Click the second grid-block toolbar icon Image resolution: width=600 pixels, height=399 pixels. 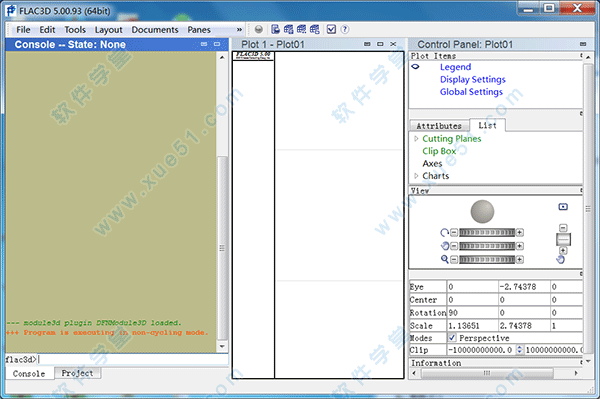coord(302,29)
